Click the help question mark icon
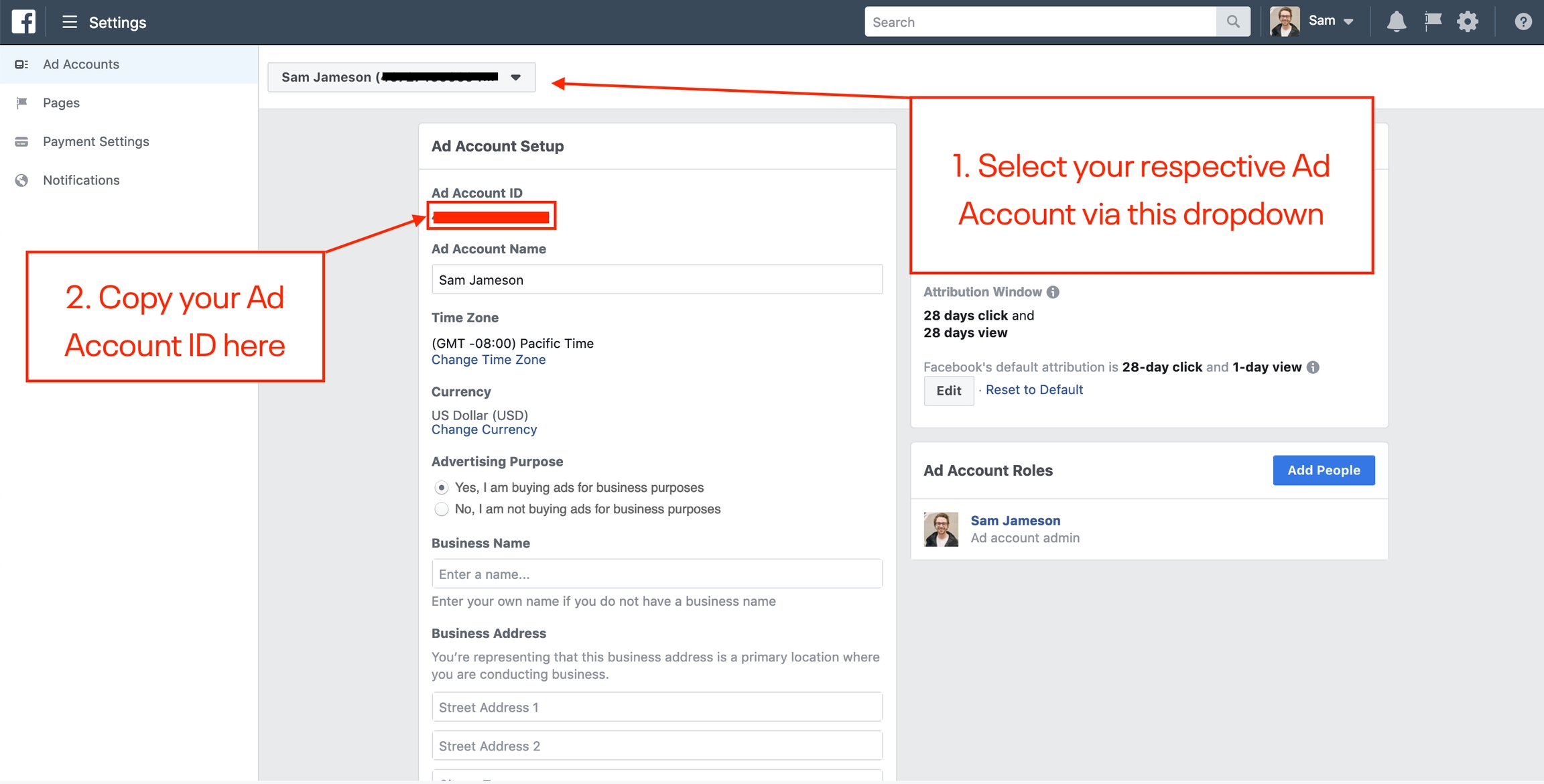Image resolution: width=1544 pixels, height=784 pixels. tap(1523, 22)
